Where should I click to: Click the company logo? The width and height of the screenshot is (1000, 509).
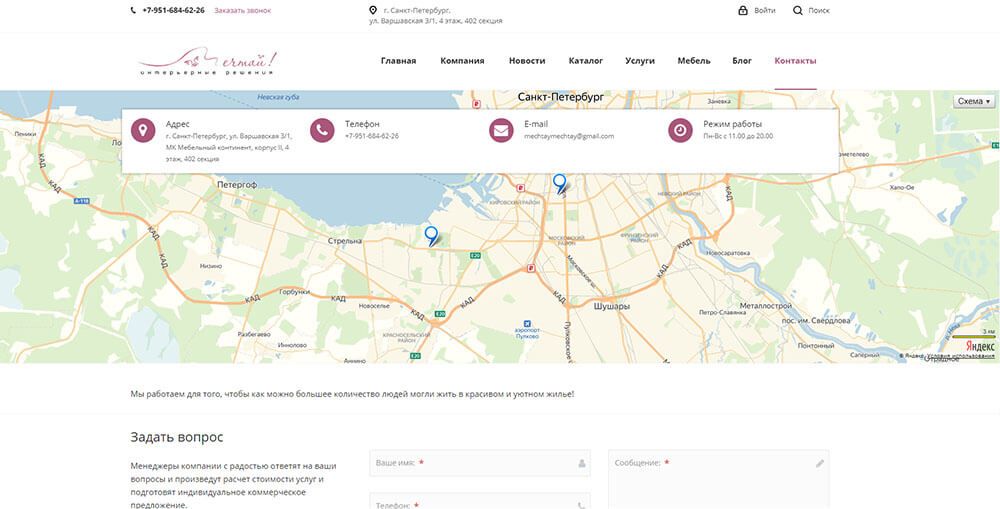point(206,62)
